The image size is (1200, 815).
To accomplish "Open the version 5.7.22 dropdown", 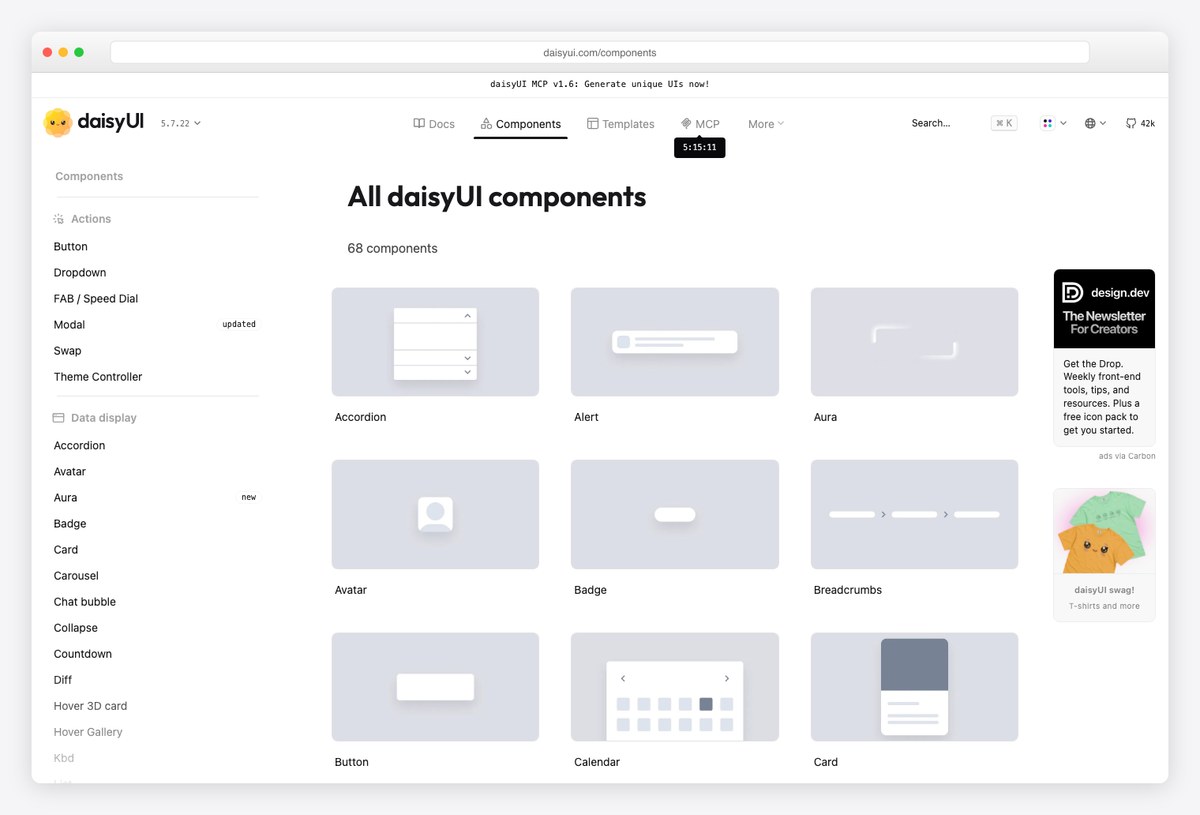I will coord(181,123).
